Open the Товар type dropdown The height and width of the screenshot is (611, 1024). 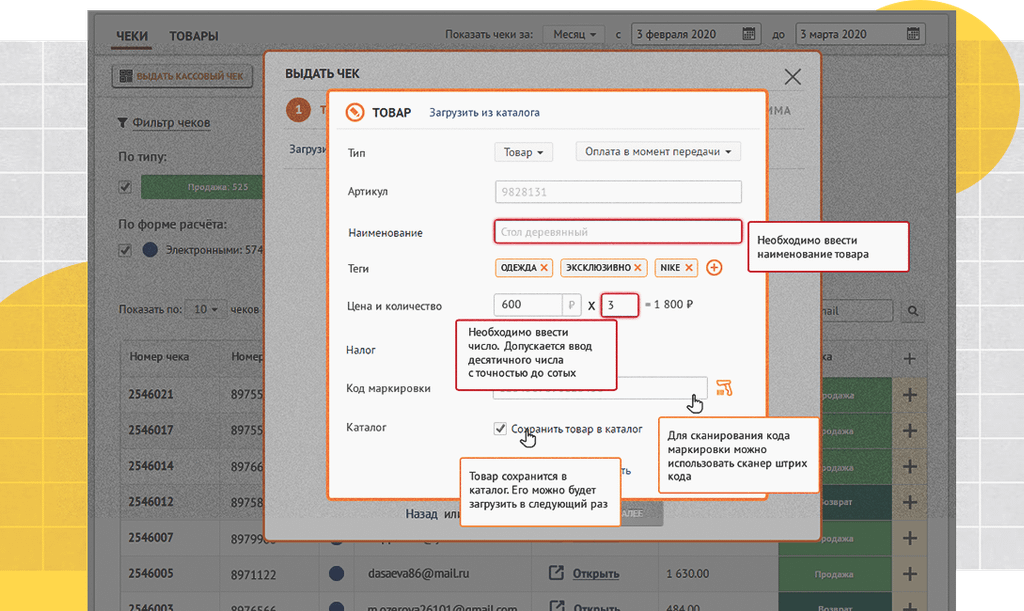point(523,152)
